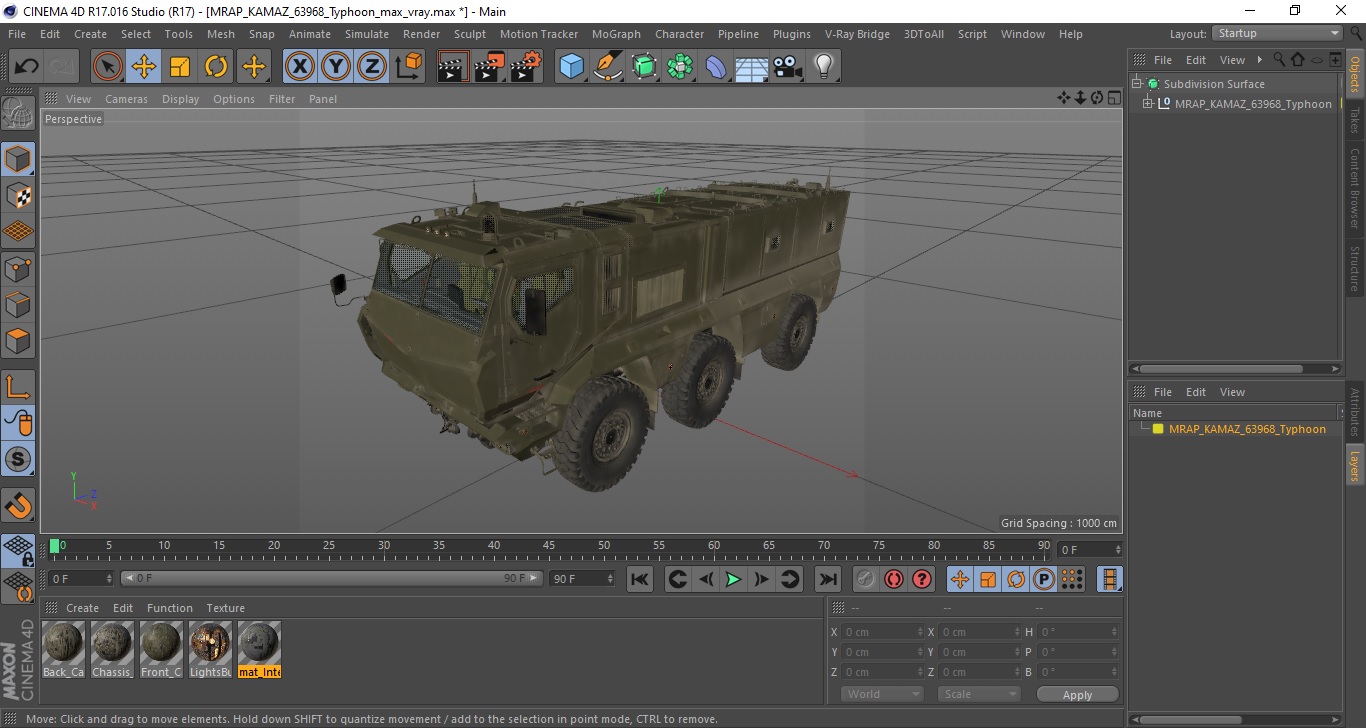The height and width of the screenshot is (728, 1366).
Task: Click the MRAP_KAMAZ_63968_Typhoon layer color swatch
Action: point(1158,429)
